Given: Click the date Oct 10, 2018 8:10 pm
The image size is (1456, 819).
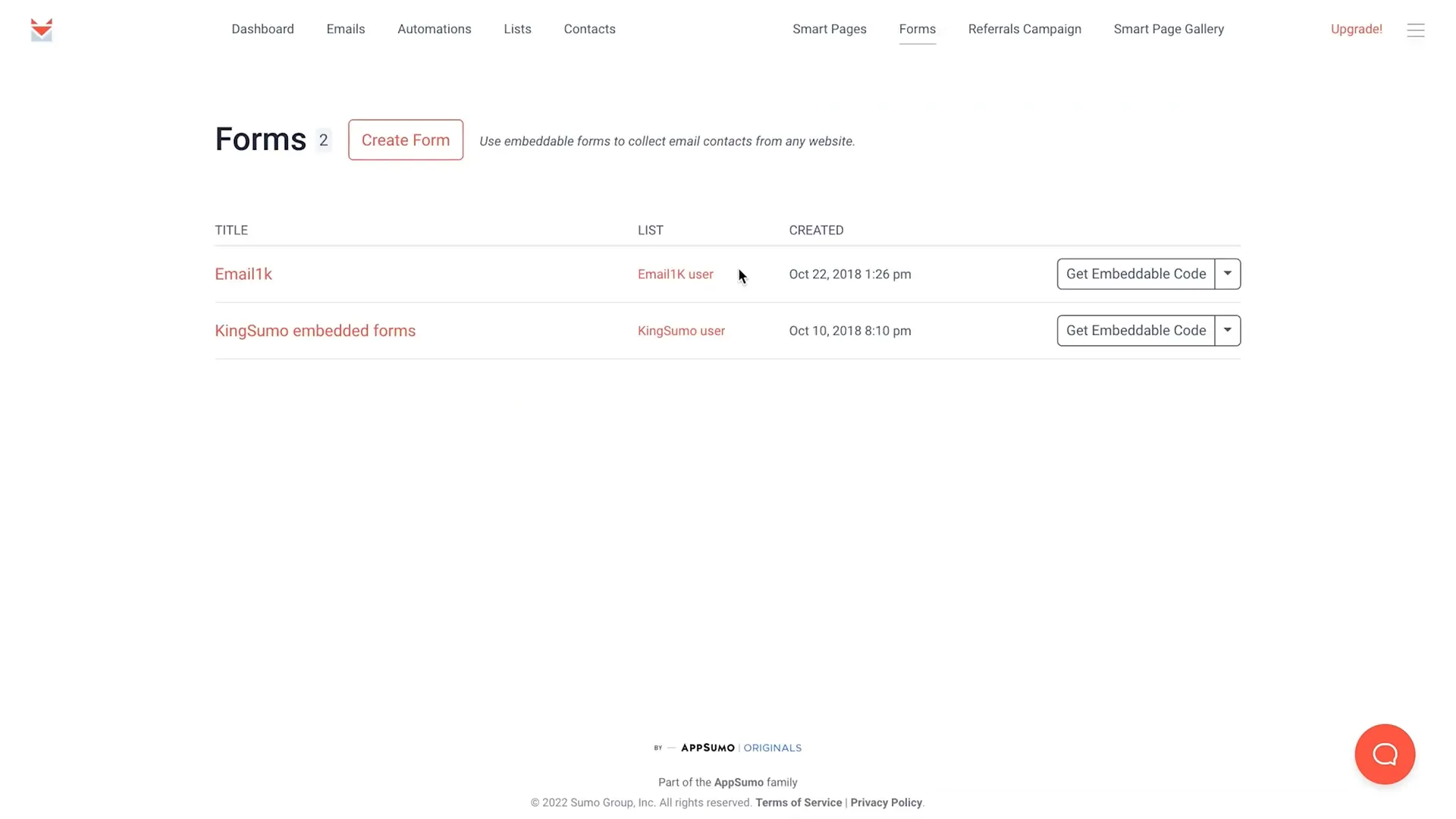Looking at the screenshot, I should (850, 331).
